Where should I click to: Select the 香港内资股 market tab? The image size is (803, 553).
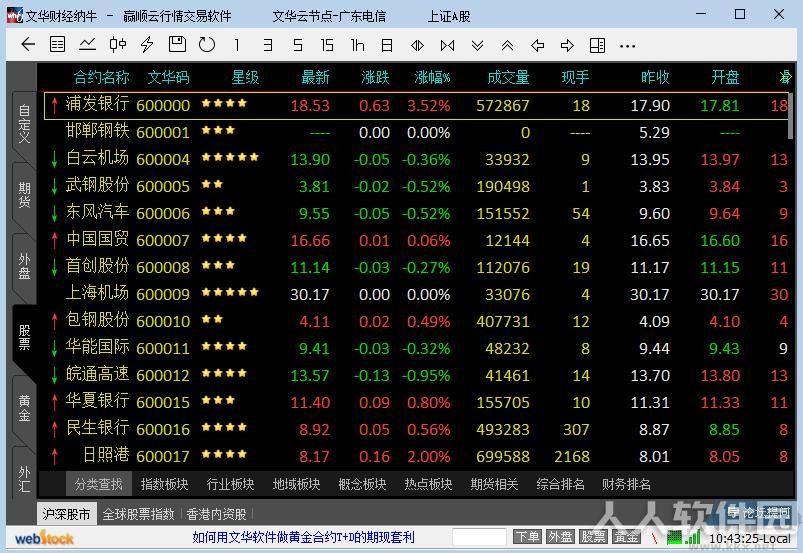point(216,514)
